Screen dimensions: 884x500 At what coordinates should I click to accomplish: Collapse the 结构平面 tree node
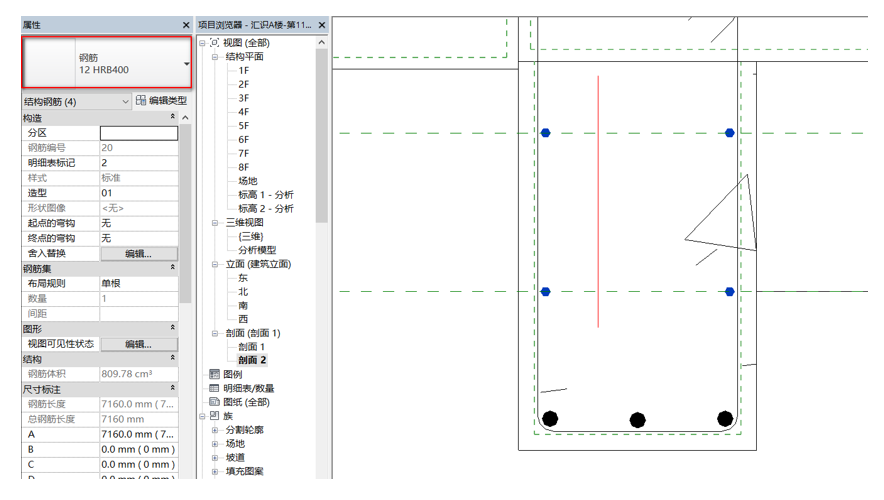(214, 57)
